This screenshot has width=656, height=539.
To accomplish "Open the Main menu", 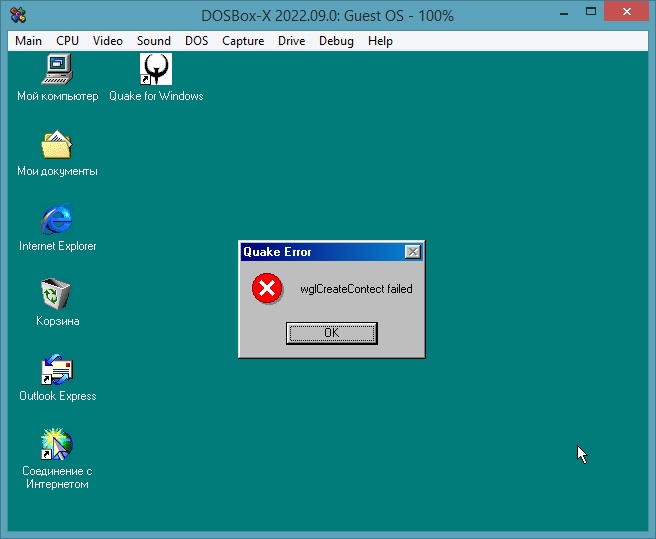I will (x=28, y=41).
